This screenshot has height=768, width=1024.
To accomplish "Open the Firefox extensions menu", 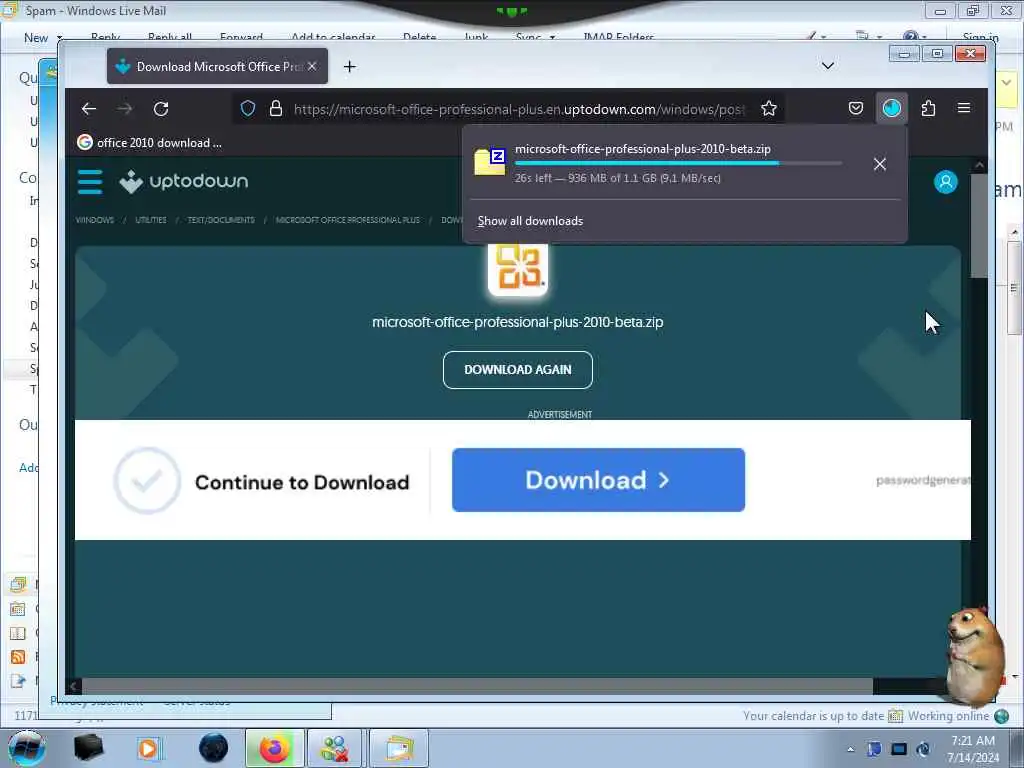I will (x=928, y=108).
